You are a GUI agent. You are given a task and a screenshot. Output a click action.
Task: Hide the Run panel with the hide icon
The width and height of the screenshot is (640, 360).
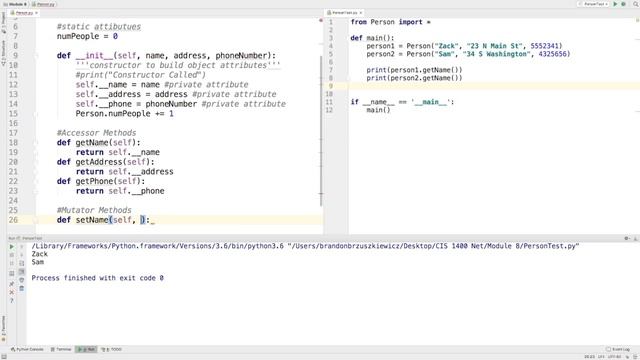[636, 238]
